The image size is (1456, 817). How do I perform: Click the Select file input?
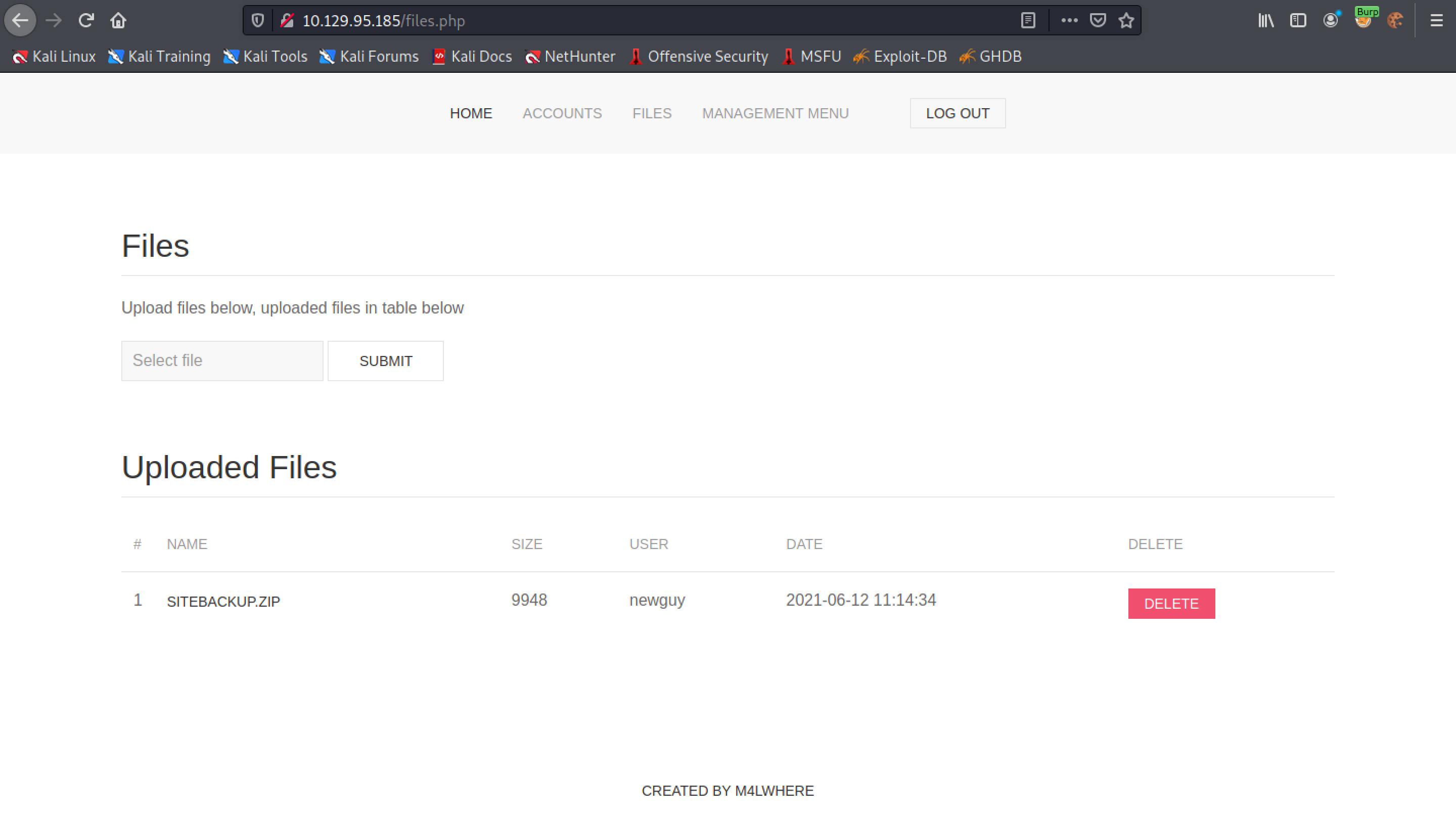click(x=222, y=361)
